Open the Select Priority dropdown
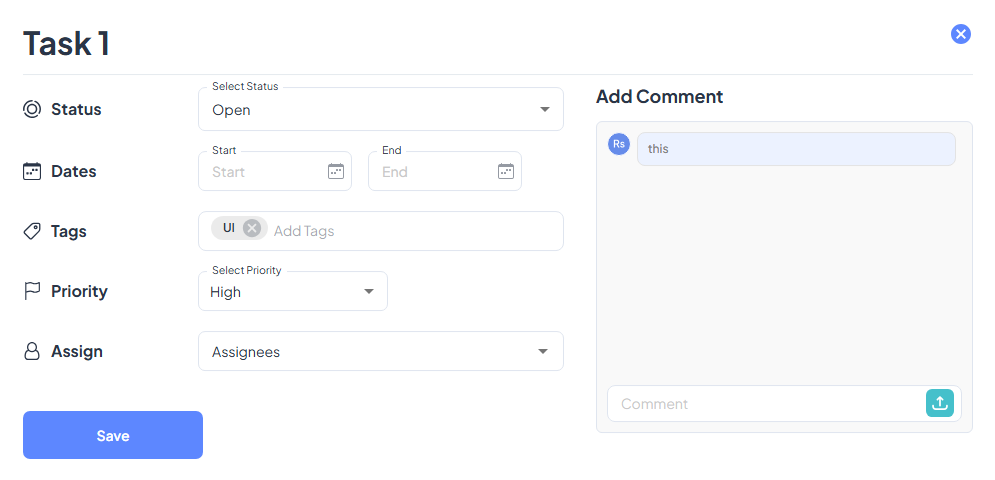Image resolution: width=995 pixels, height=480 pixels. click(368, 292)
